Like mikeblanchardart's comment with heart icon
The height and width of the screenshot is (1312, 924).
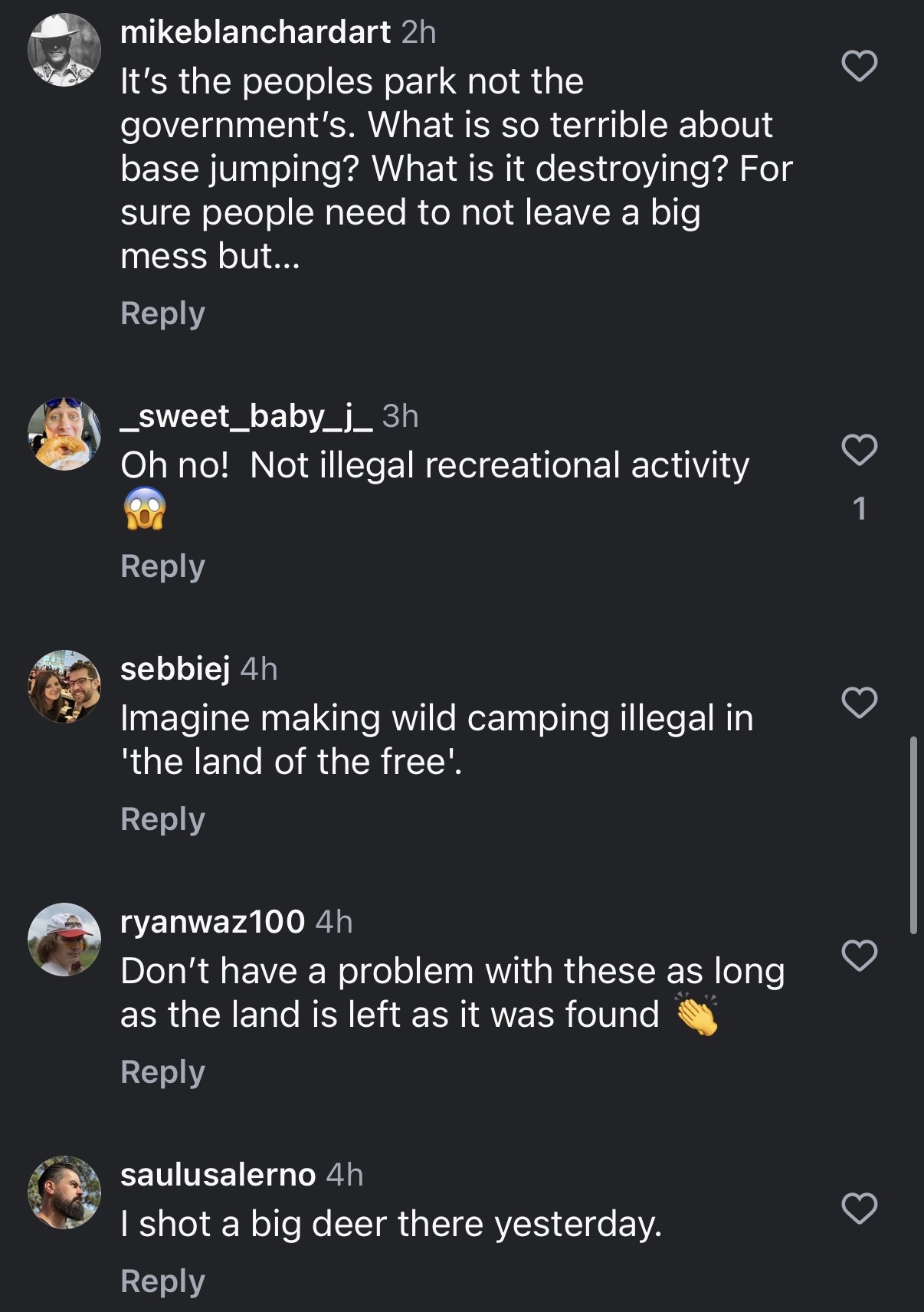tap(859, 66)
